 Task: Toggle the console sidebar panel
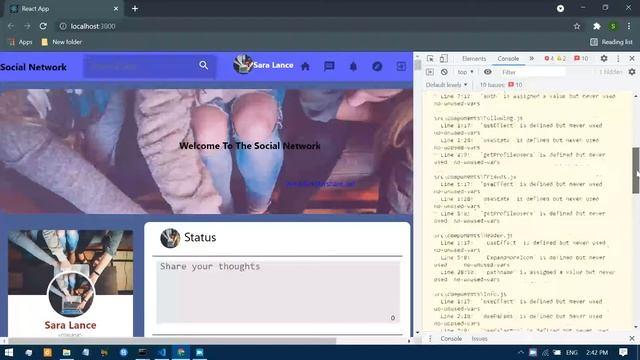(430, 72)
